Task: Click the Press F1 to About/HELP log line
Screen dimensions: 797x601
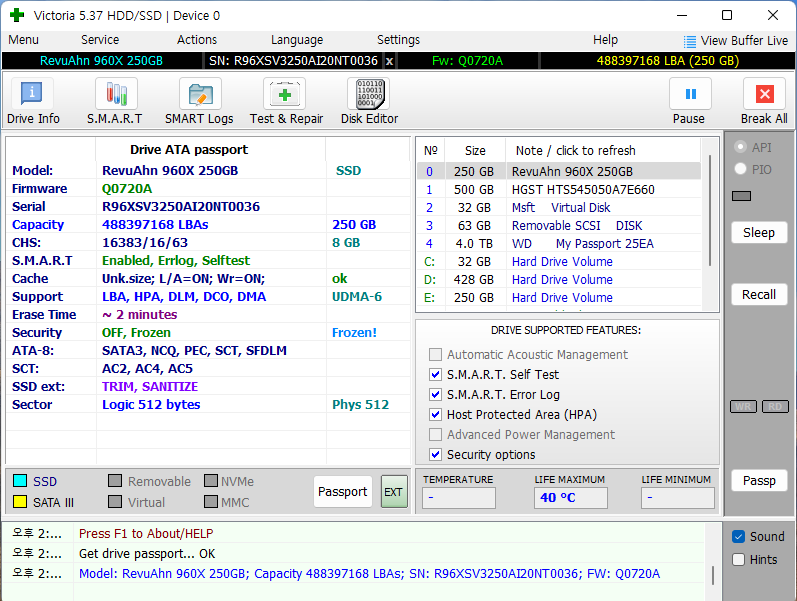Action: pyautogui.click(x=146, y=533)
